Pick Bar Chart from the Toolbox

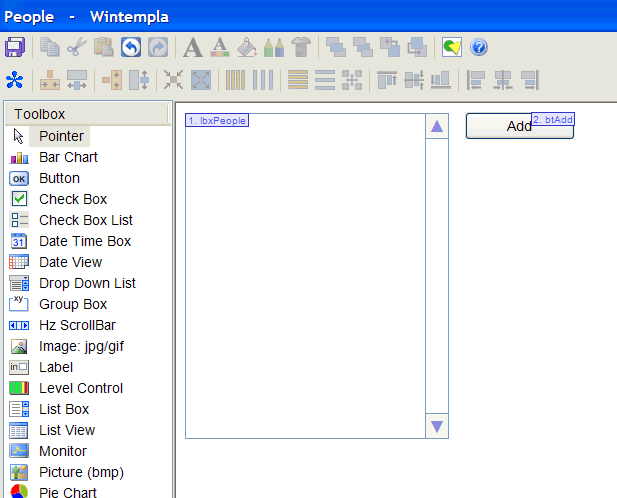[x=68, y=157]
